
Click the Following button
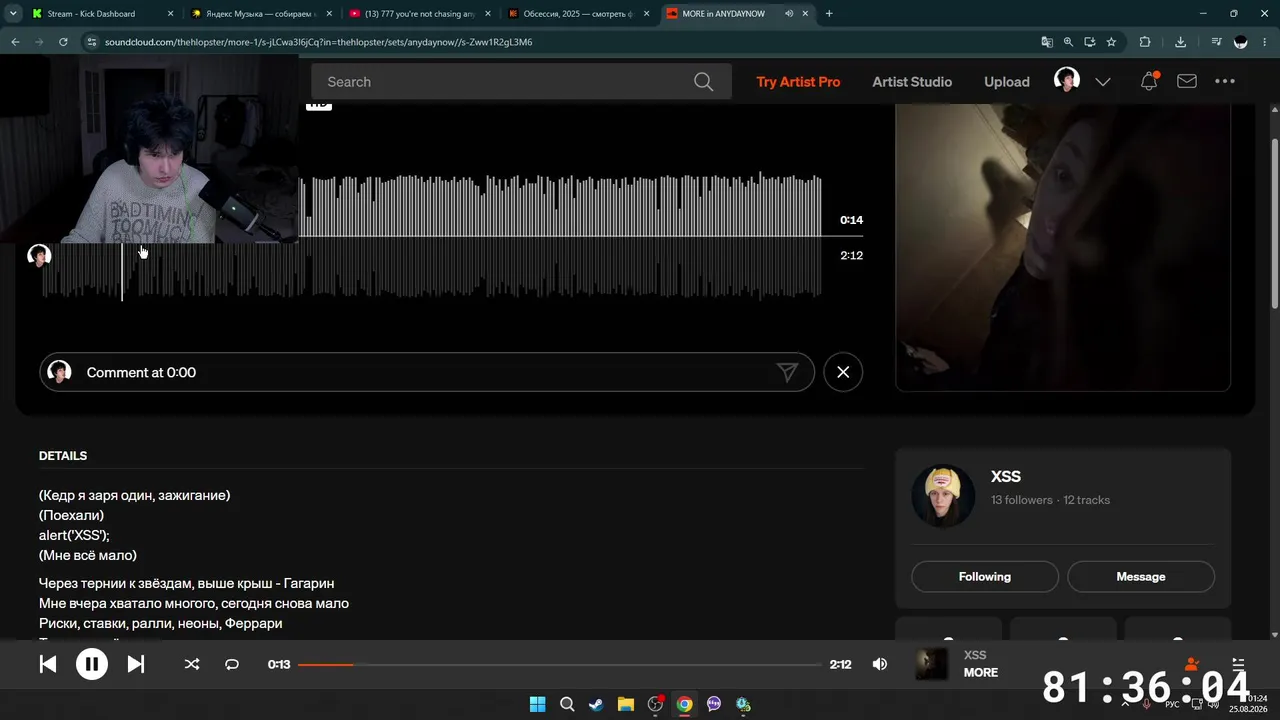click(985, 577)
